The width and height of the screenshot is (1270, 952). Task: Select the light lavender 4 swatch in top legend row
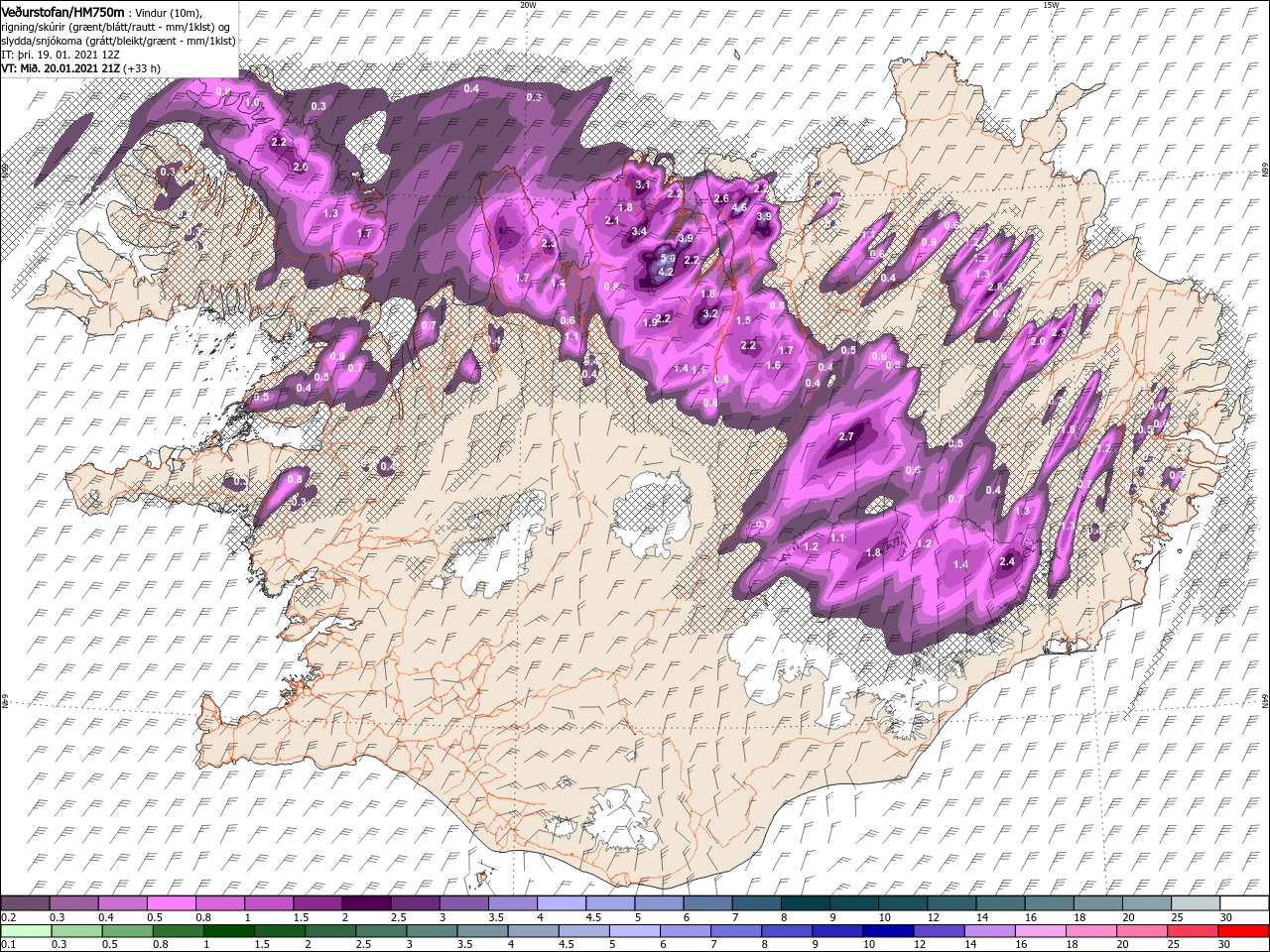tap(560, 903)
